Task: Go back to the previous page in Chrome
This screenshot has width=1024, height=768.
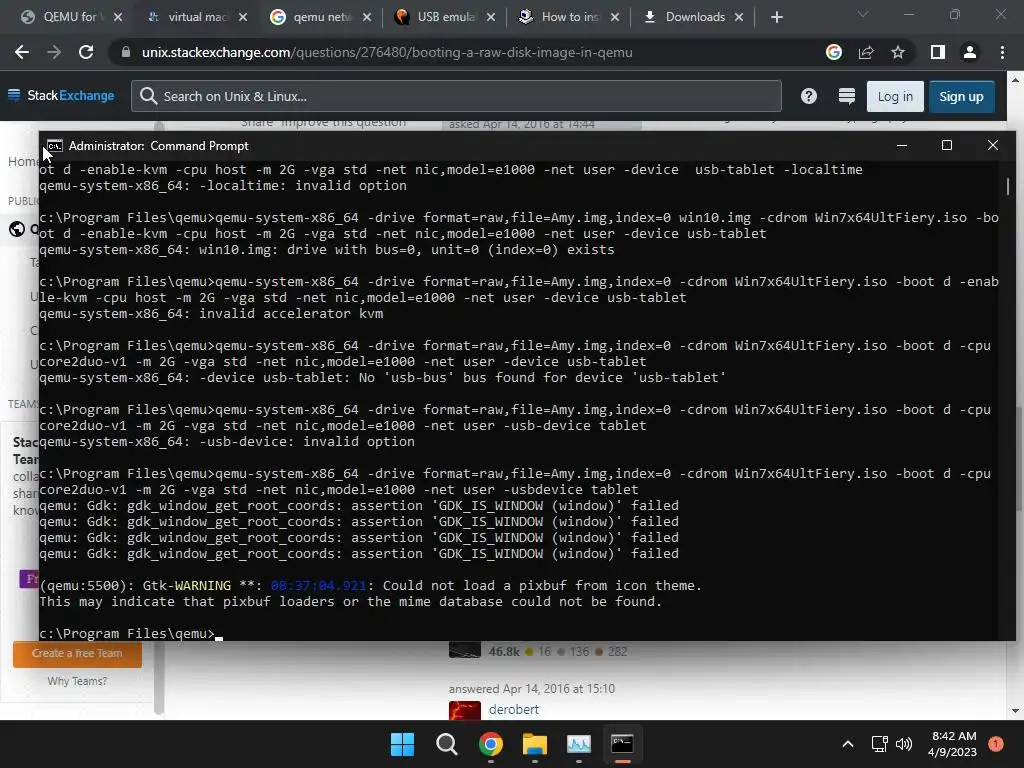Action: click(x=22, y=52)
